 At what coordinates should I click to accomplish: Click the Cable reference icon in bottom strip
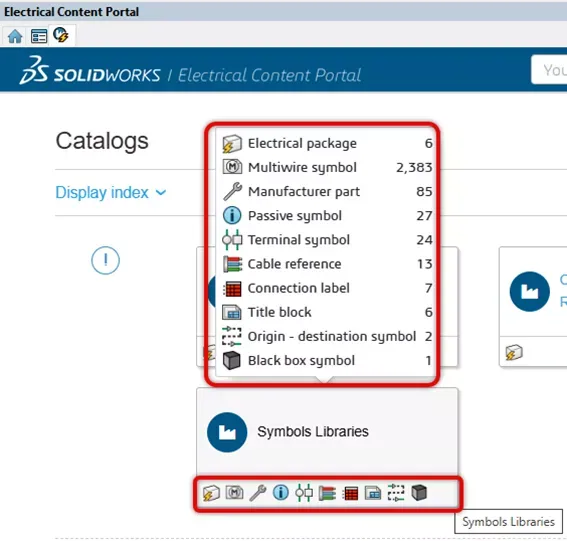(327, 493)
